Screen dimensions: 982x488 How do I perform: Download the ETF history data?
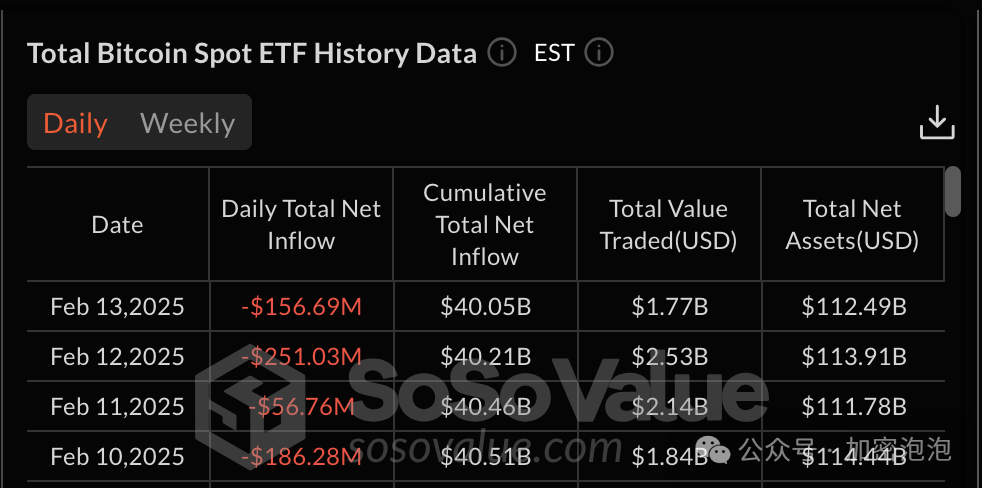(x=937, y=122)
